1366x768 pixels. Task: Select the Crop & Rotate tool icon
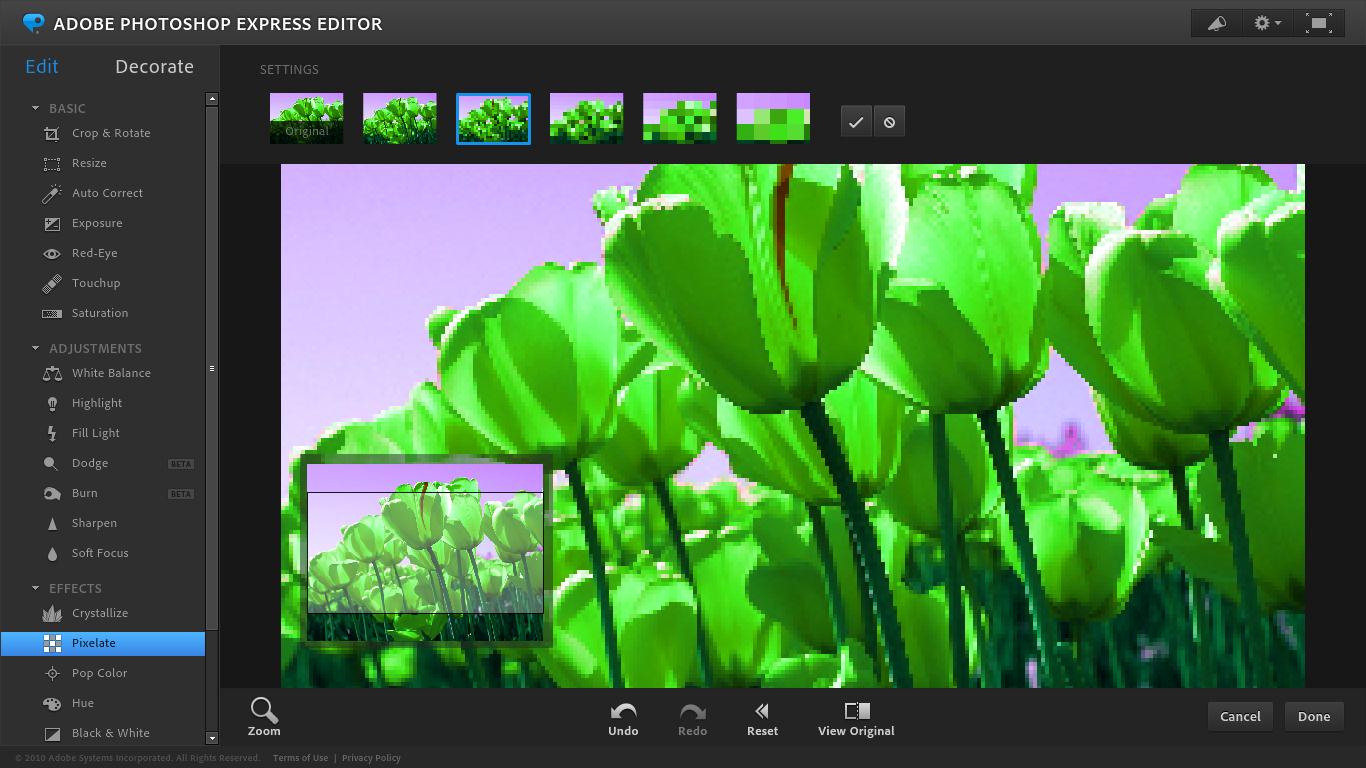(52, 133)
